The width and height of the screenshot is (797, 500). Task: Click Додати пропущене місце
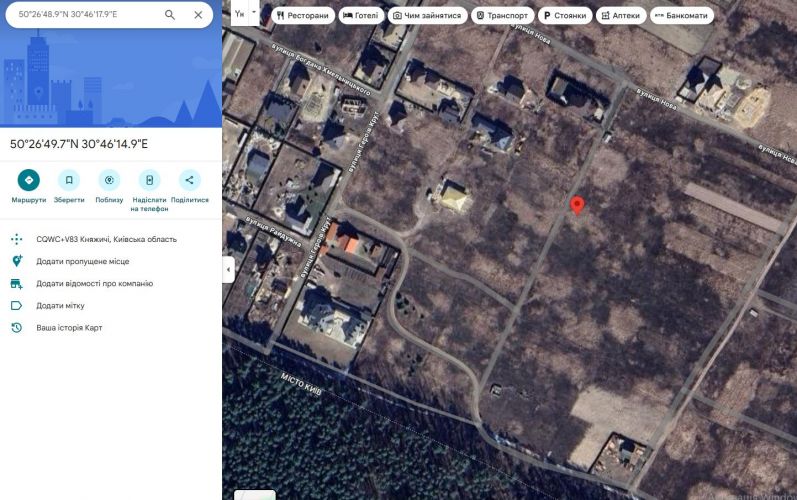[x=82, y=261]
